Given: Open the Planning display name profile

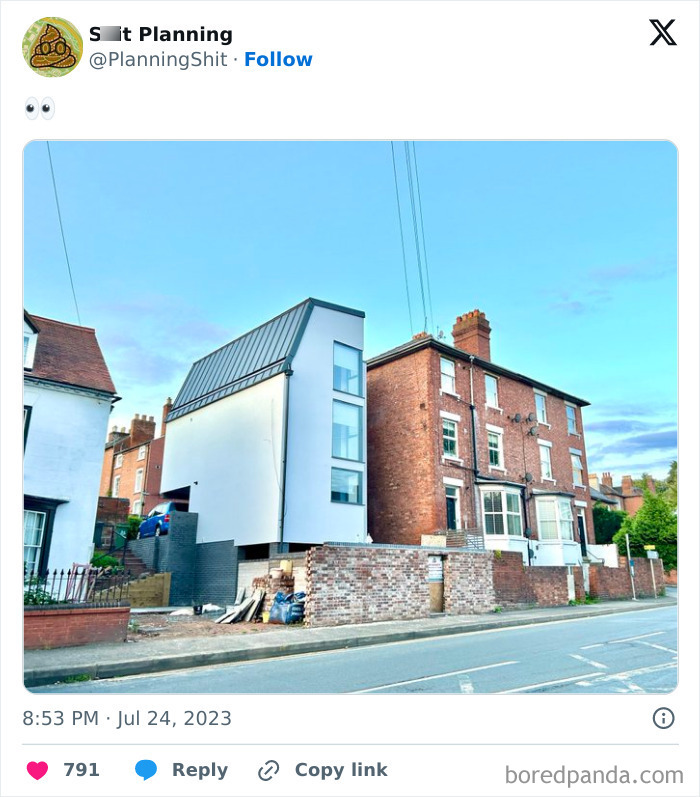Looking at the screenshot, I should click(x=161, y=34).
